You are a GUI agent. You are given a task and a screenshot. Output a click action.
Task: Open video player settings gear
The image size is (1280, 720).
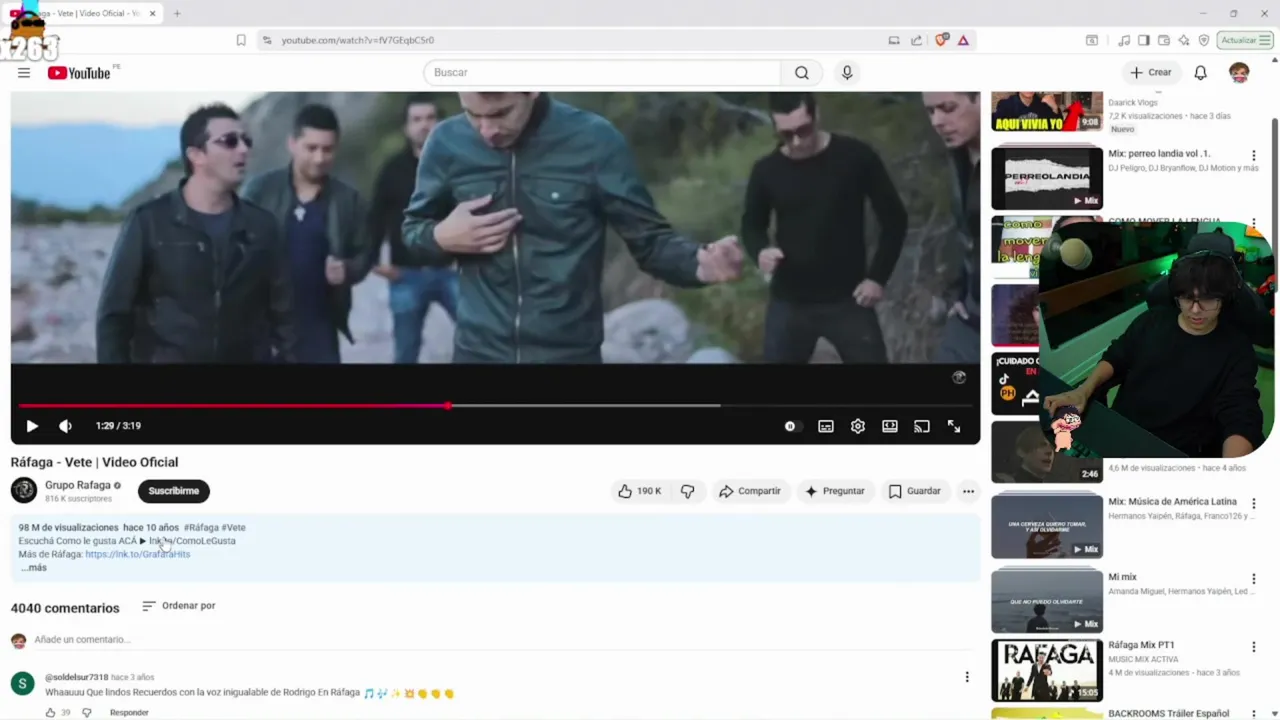click(x=858, y=426)
